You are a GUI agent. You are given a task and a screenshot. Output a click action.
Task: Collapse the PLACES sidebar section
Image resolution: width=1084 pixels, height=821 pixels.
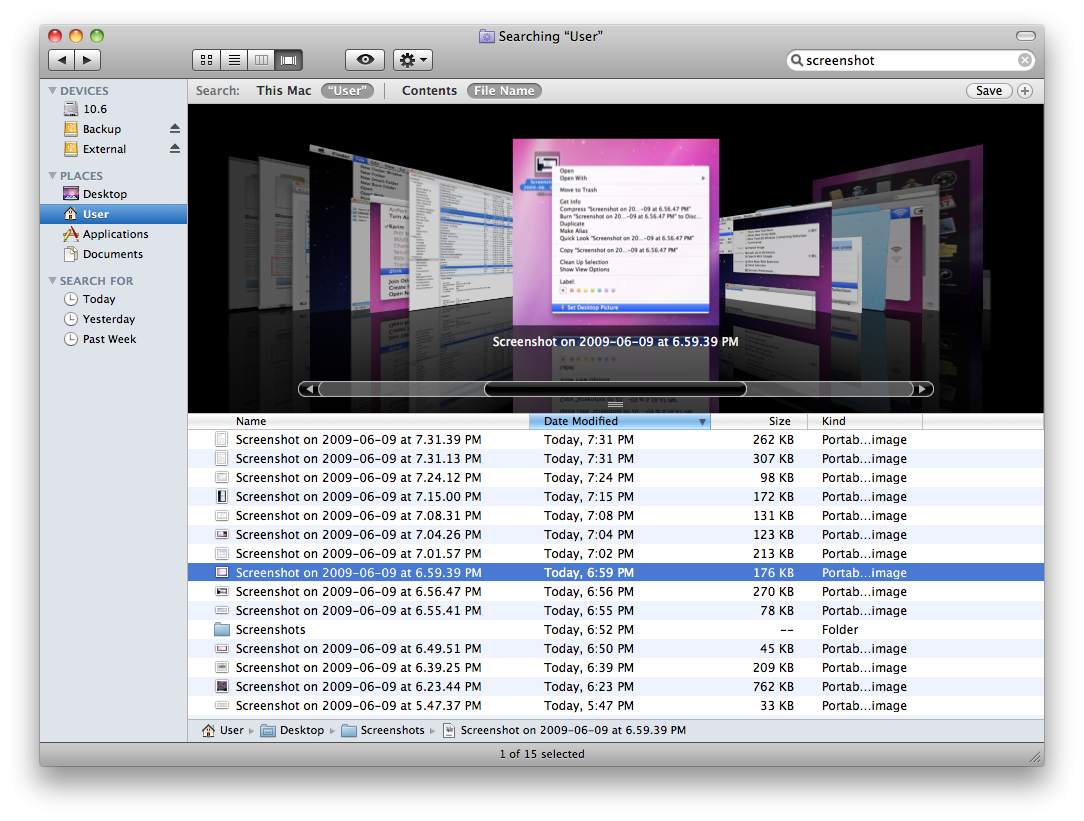(53, 176)
